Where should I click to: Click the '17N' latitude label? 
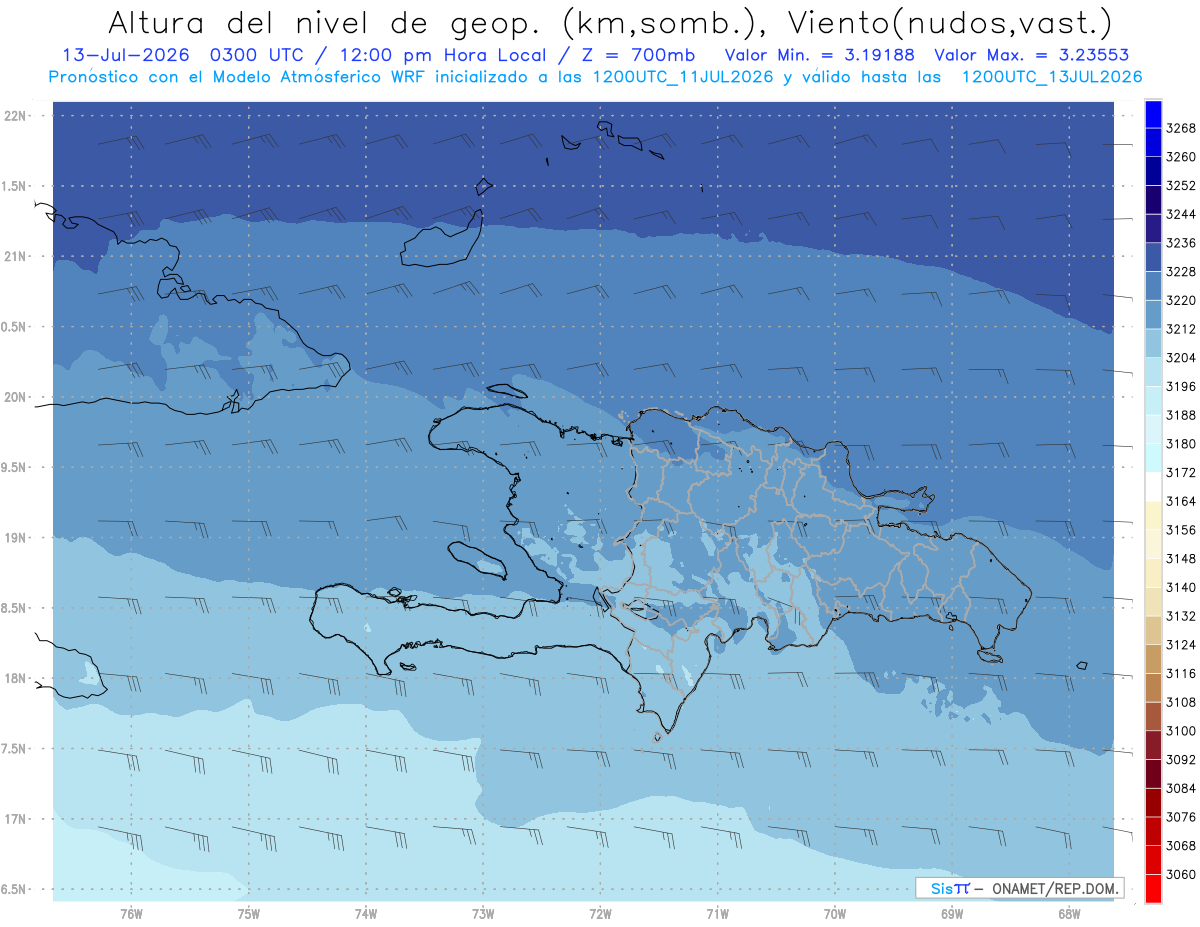[16, 819]
